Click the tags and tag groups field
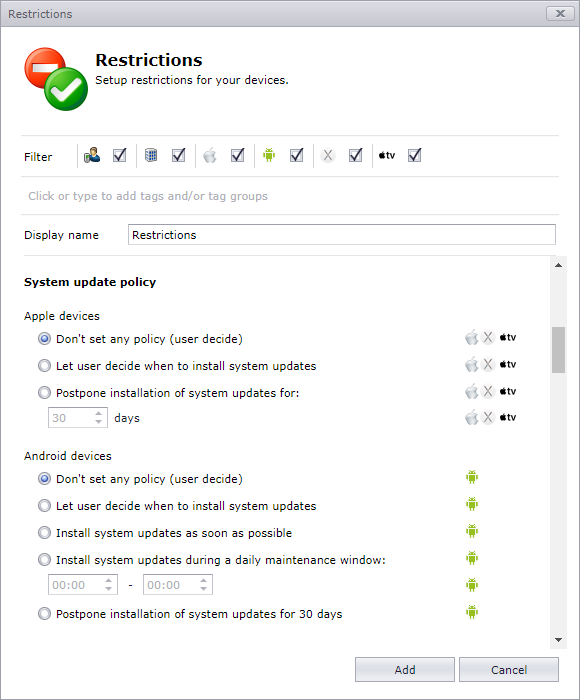Image resolution: width=580 pixels, height=700 pixels. pos(290,196)
